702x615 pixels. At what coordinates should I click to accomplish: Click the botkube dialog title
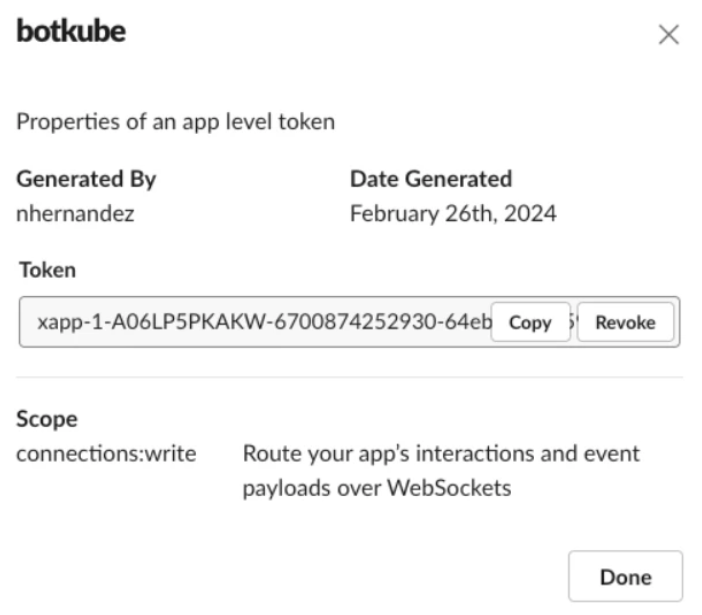coord(71,32)
